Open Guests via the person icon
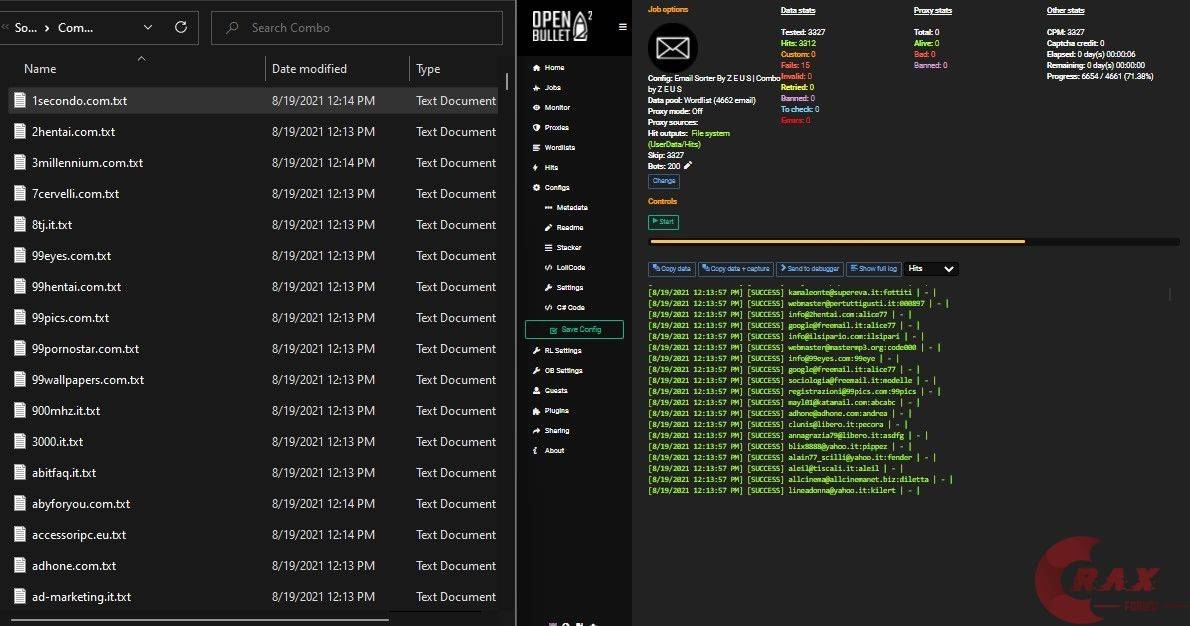The height and width of the screenshot is (626, 1190). [x=537, y=391]
